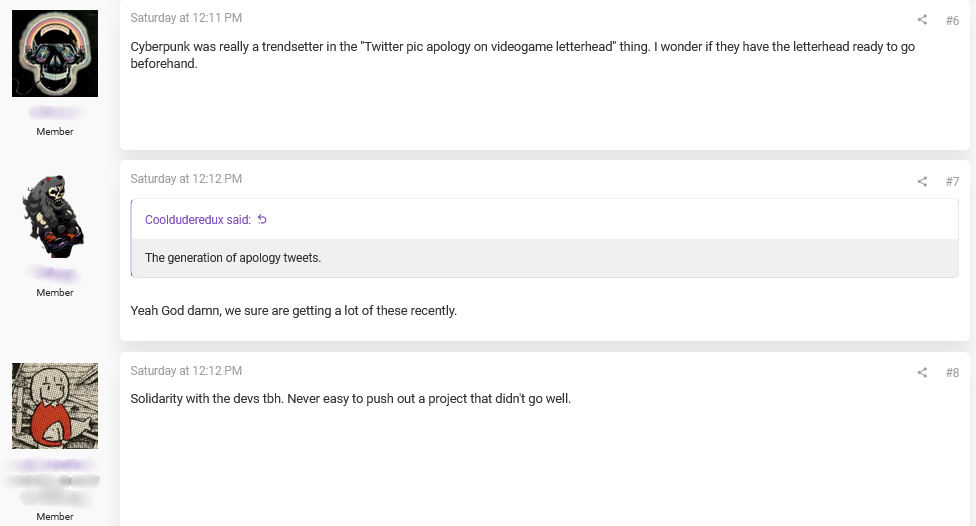Click the blurred username of post #7's author

point(55,273)
